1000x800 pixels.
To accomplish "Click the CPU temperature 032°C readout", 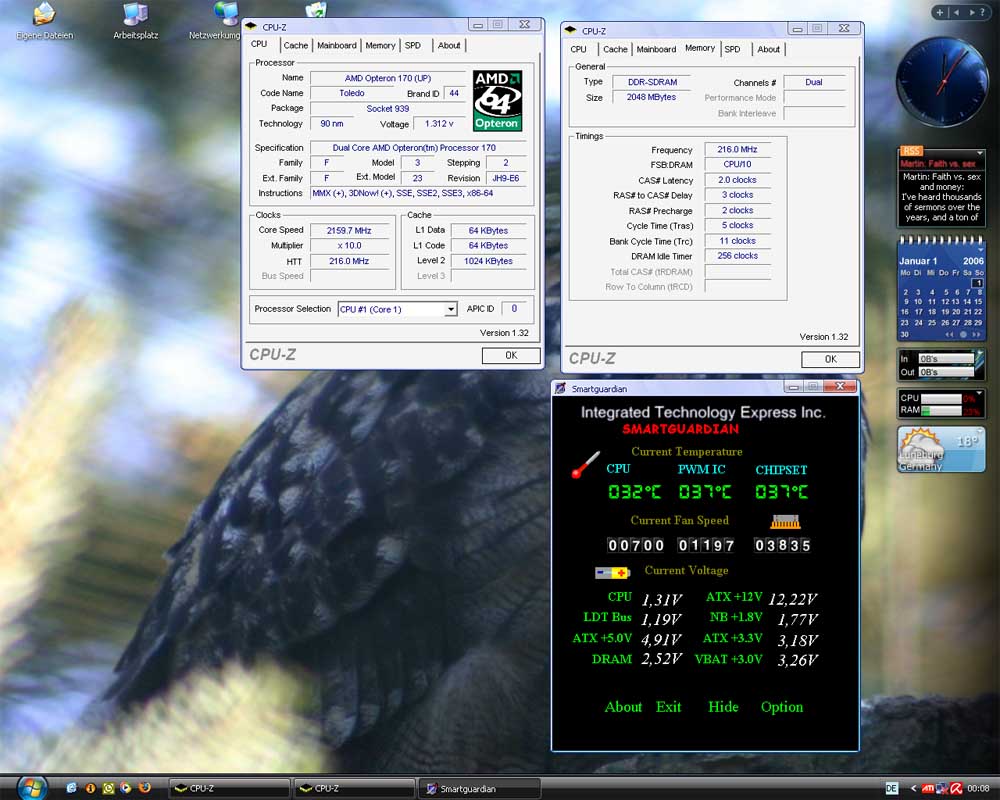I will pos(635,492).
